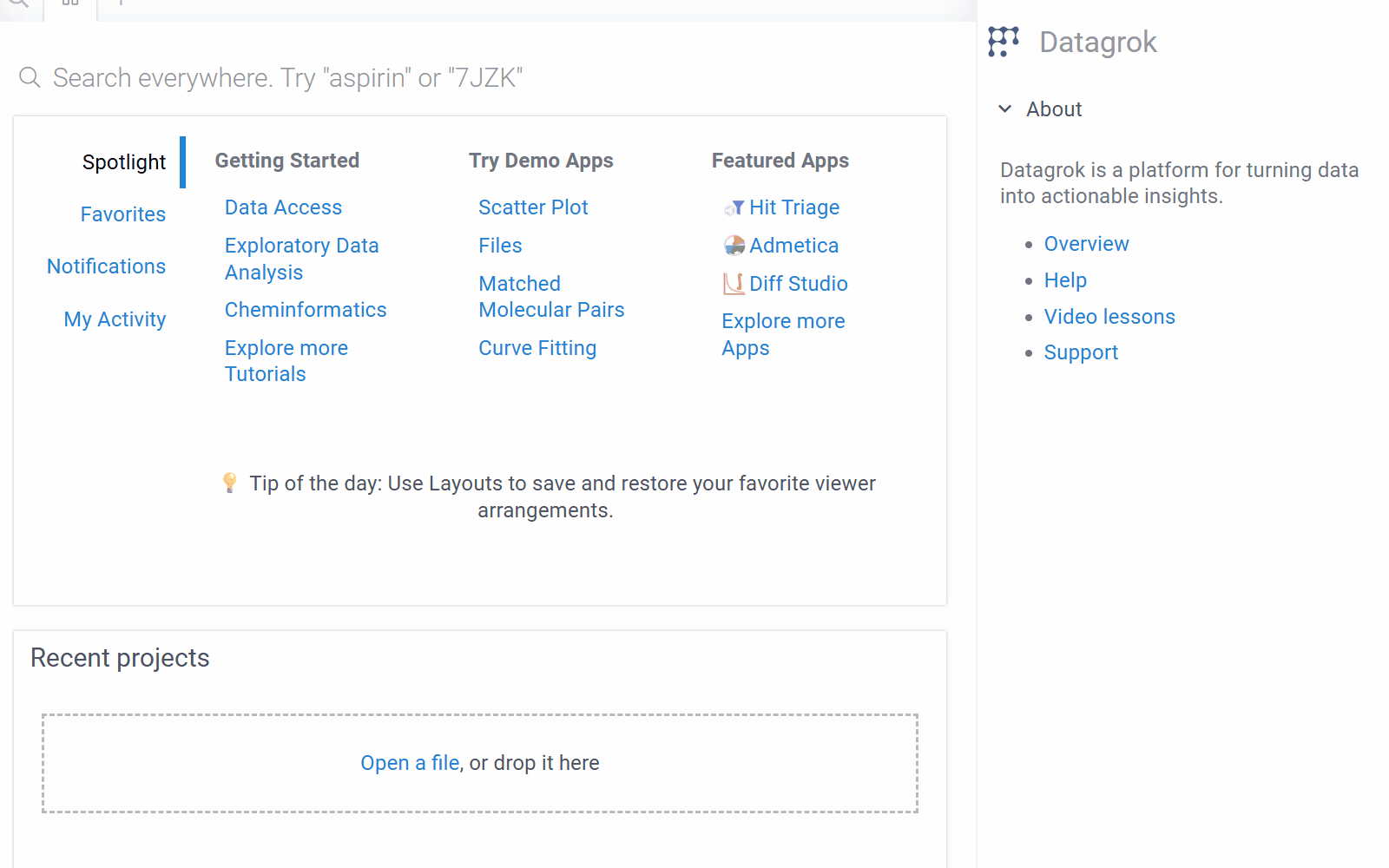
Task: Click the Diff Studio app icon
Action: (734, 284)
